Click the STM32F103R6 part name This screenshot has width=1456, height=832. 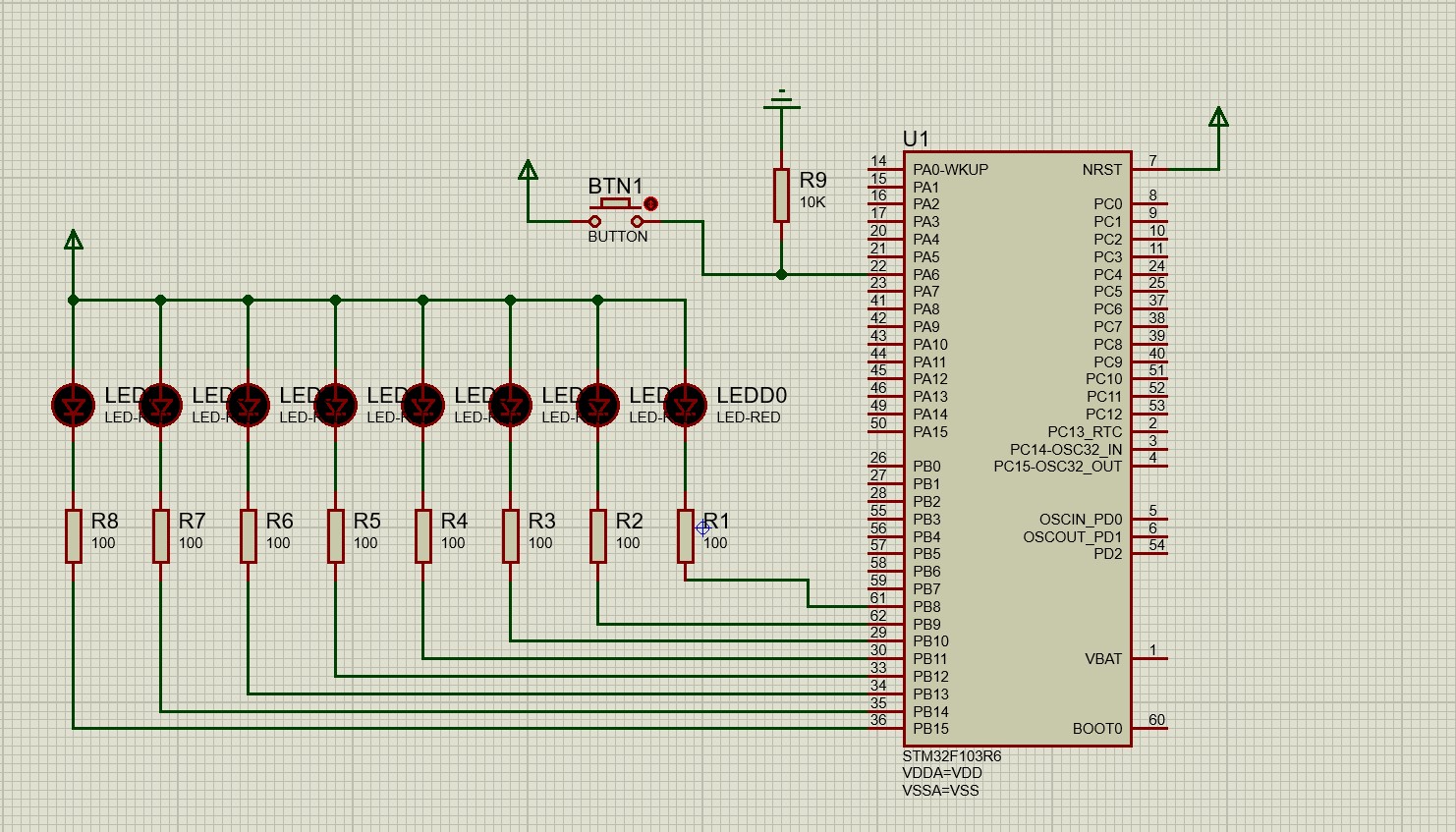click(952, 756)
